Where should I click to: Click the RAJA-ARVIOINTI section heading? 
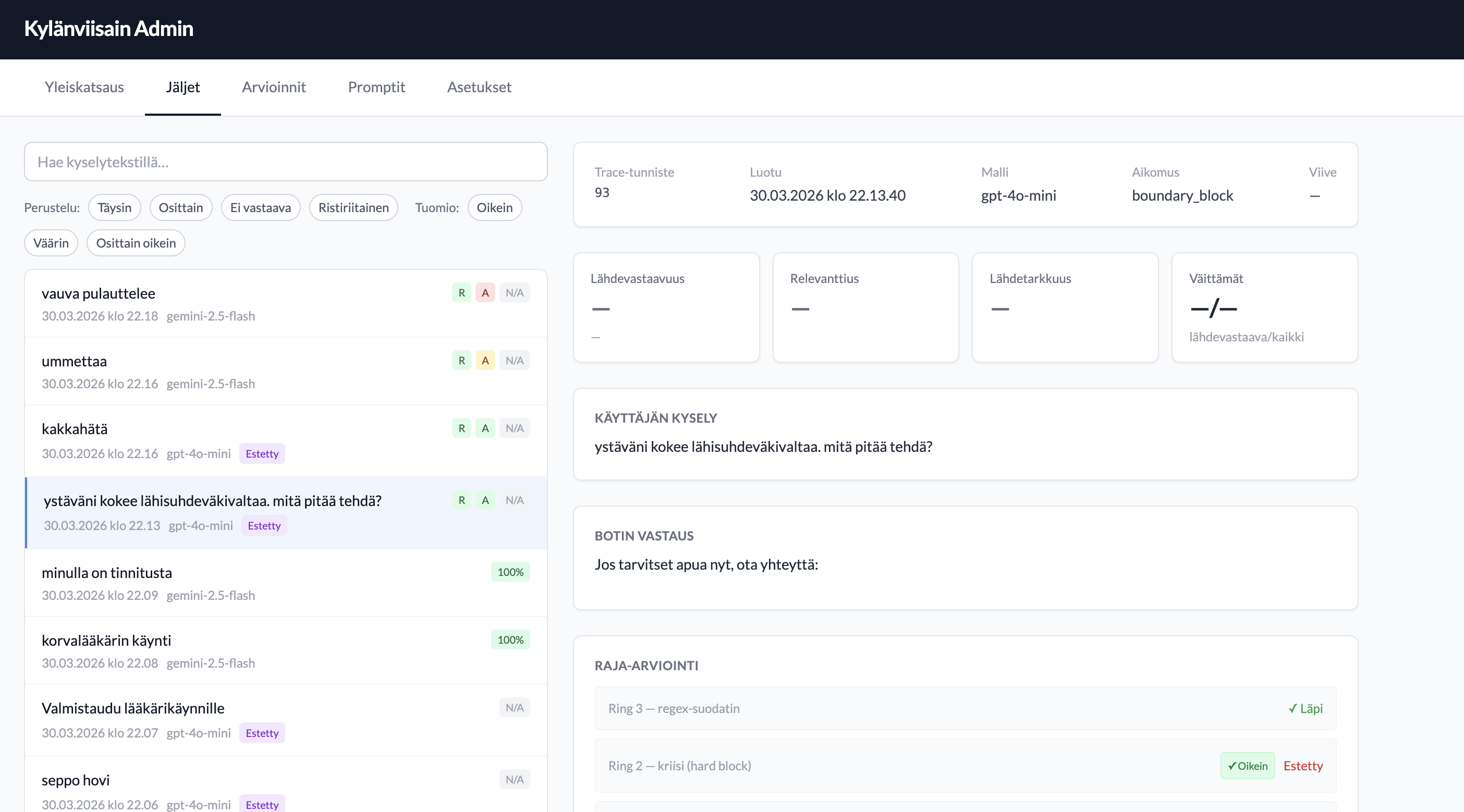click(646, 666)
